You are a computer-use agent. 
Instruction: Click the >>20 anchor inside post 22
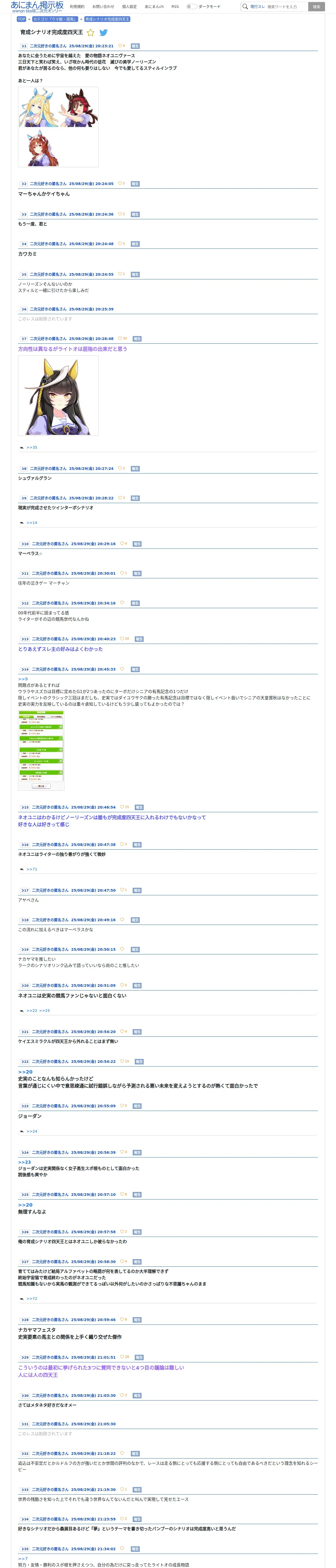pos(25,1072)
